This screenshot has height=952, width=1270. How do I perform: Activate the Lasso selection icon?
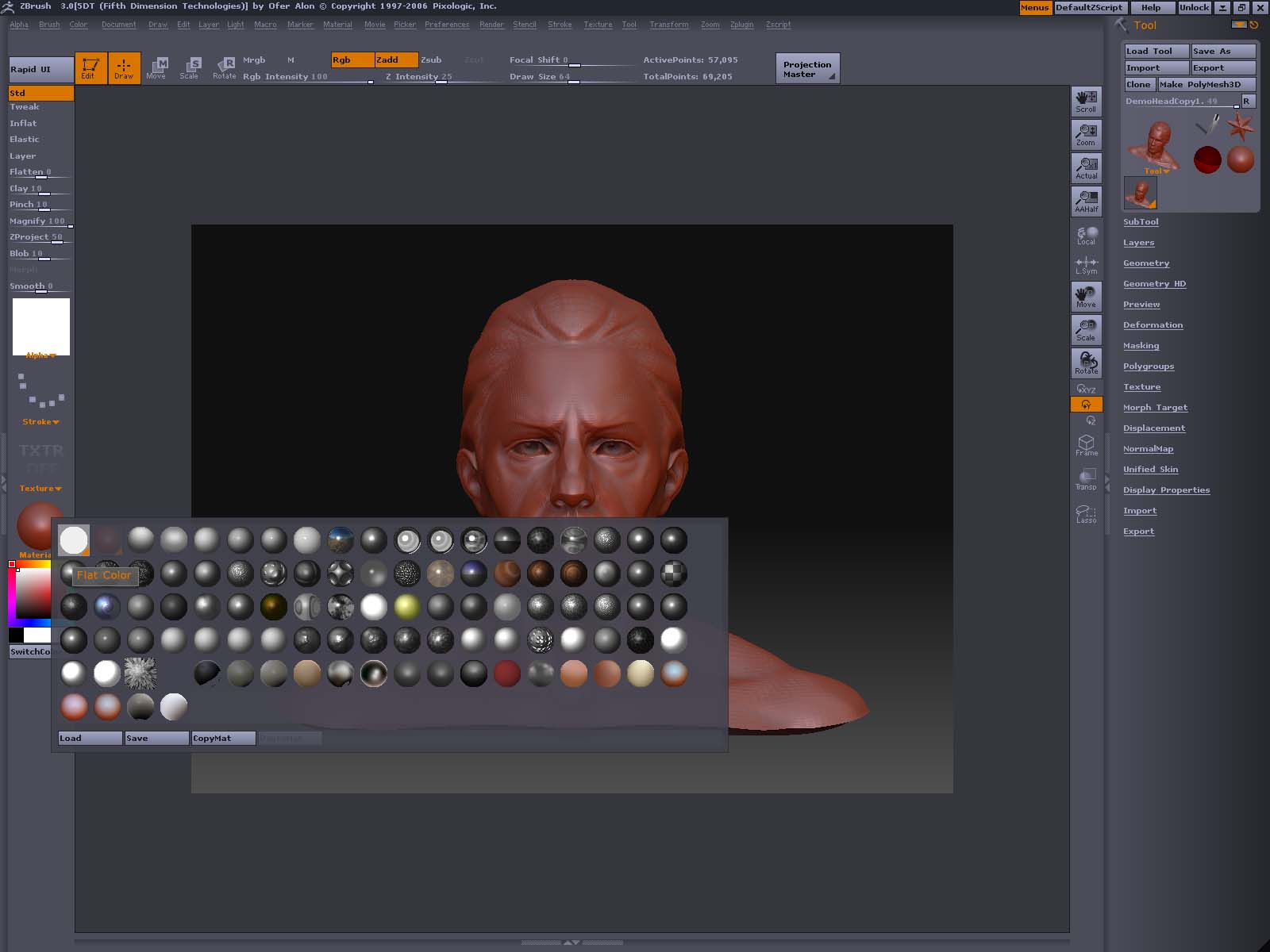(1086, 514)
